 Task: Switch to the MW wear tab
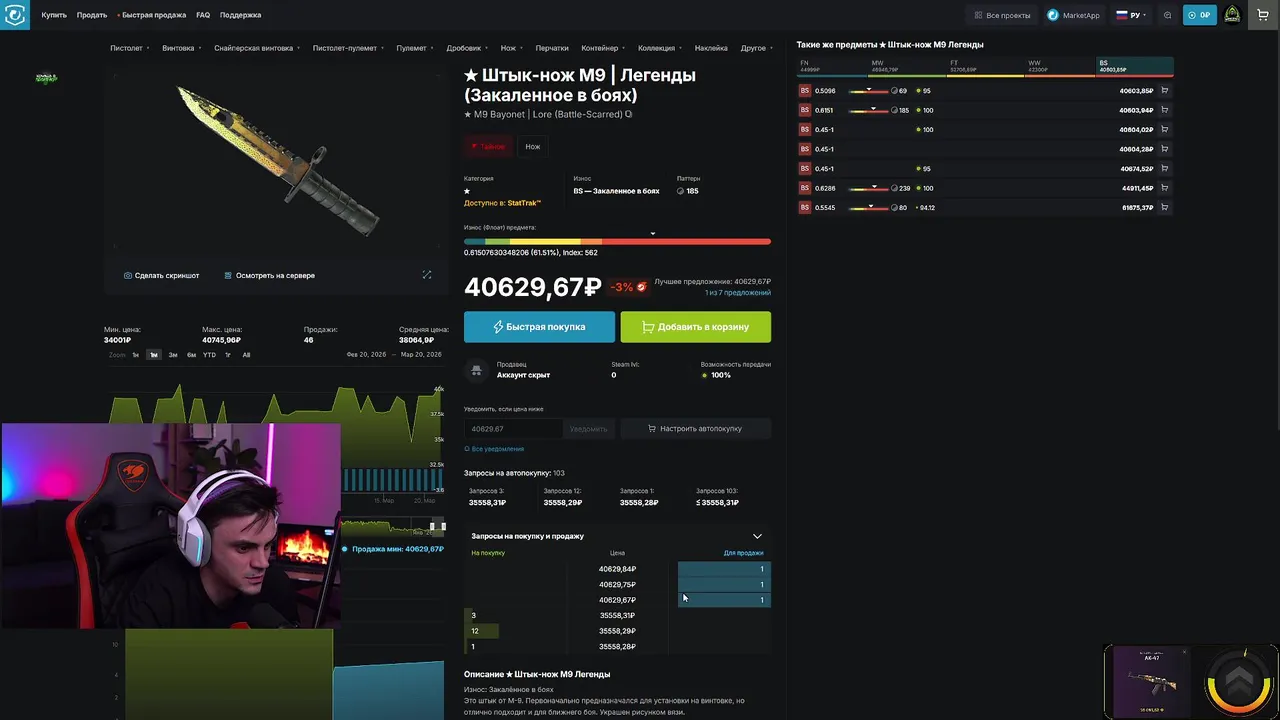[x=907, y=67]
